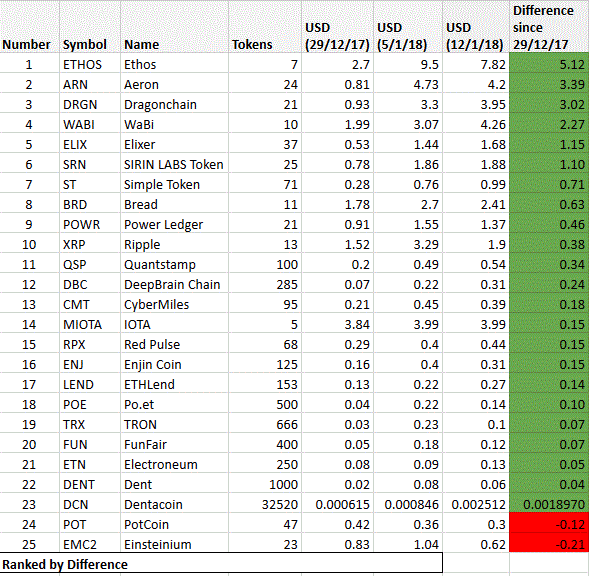Select the Number column header
589x576 pixels.
click(29, 27)
